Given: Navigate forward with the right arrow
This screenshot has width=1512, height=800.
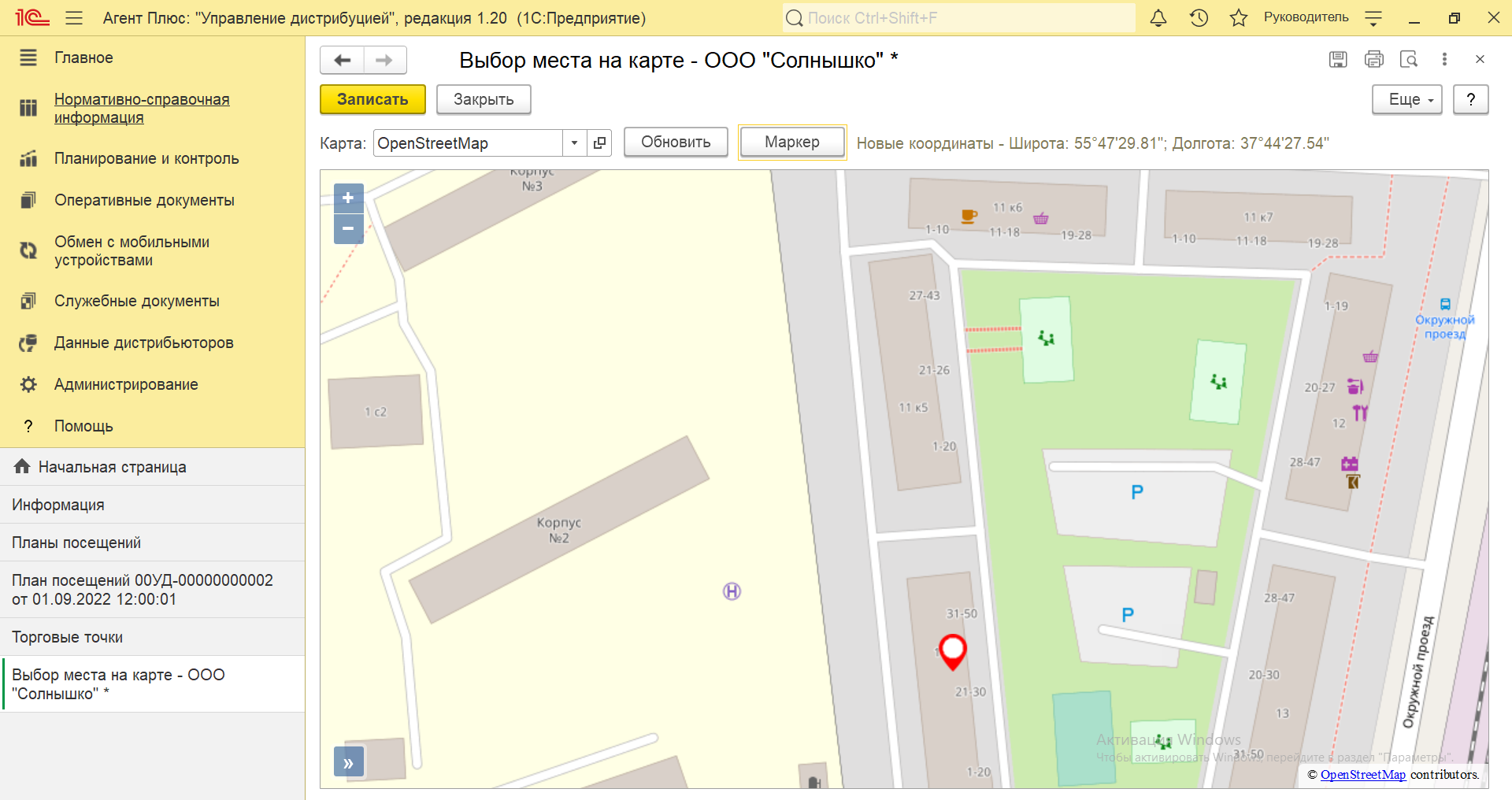Looking at the screenshot, I should click(x=384, y=60).
